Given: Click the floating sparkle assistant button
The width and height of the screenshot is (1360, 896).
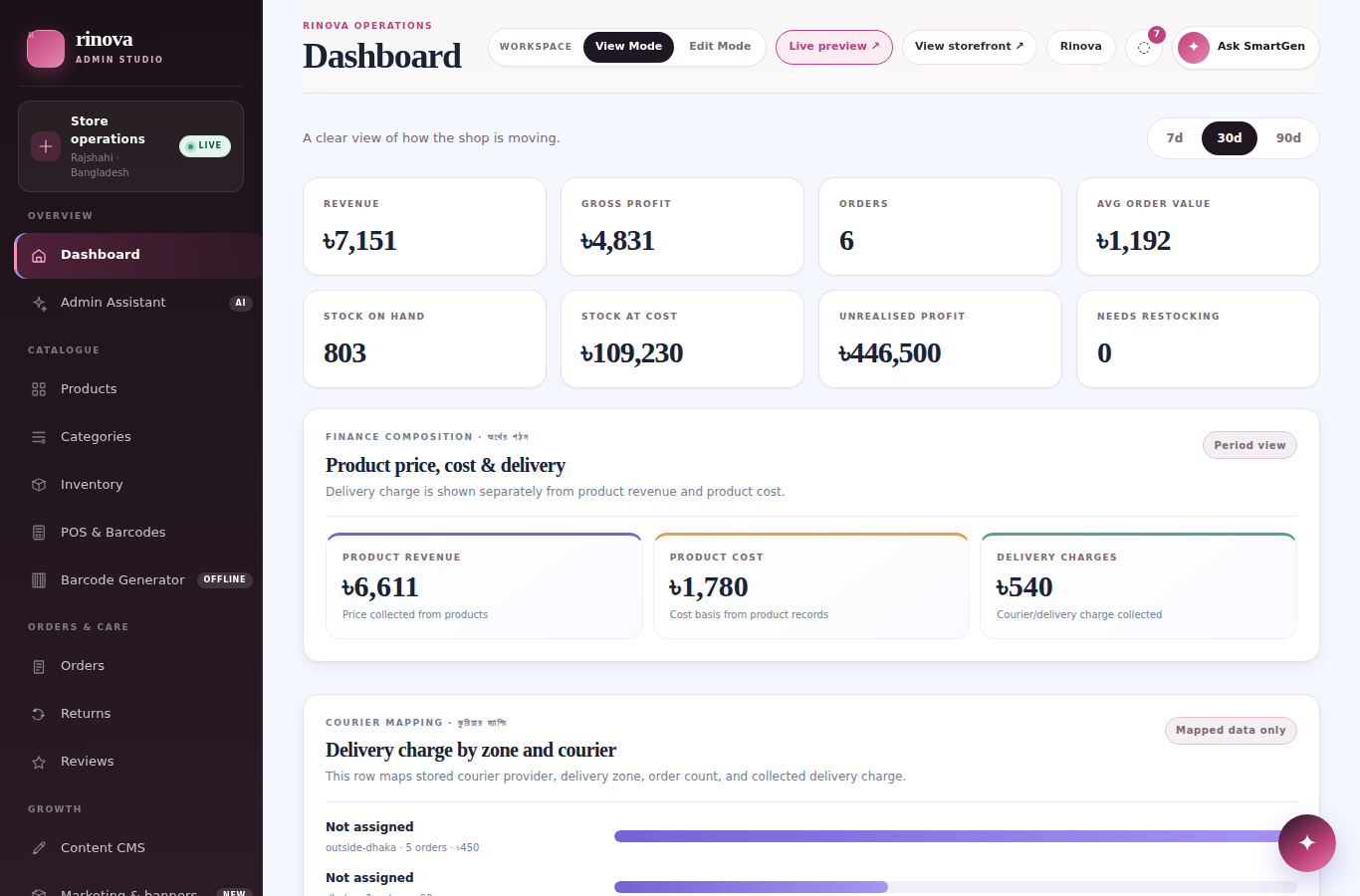Looking at the screenshot, I should [1307, 843].
